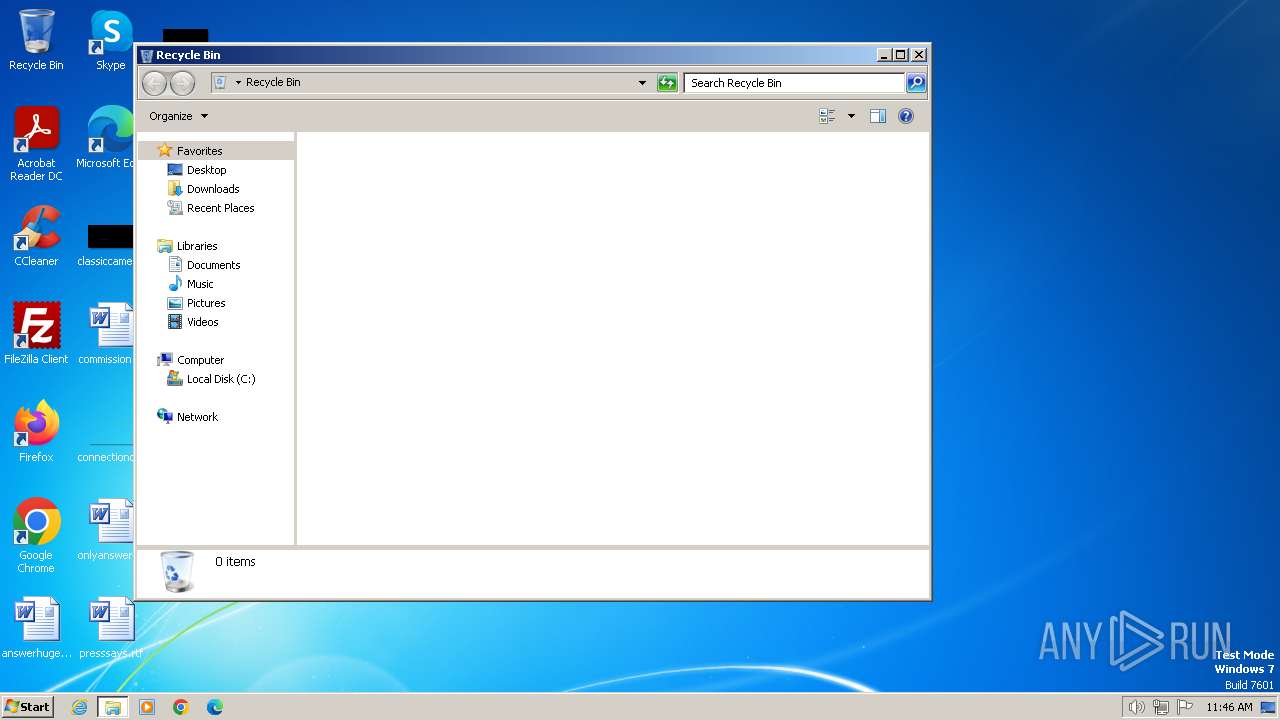
Task: Expand the address bar history dropdown
Action: [642, 83]
